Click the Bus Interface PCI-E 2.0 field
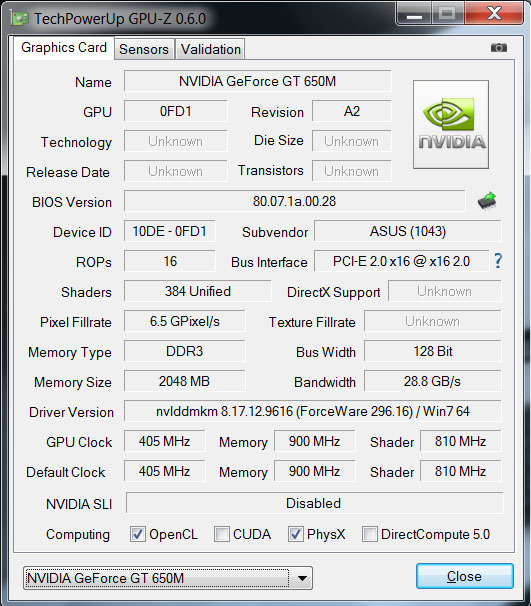531x606 pixels. coord(402,261)
